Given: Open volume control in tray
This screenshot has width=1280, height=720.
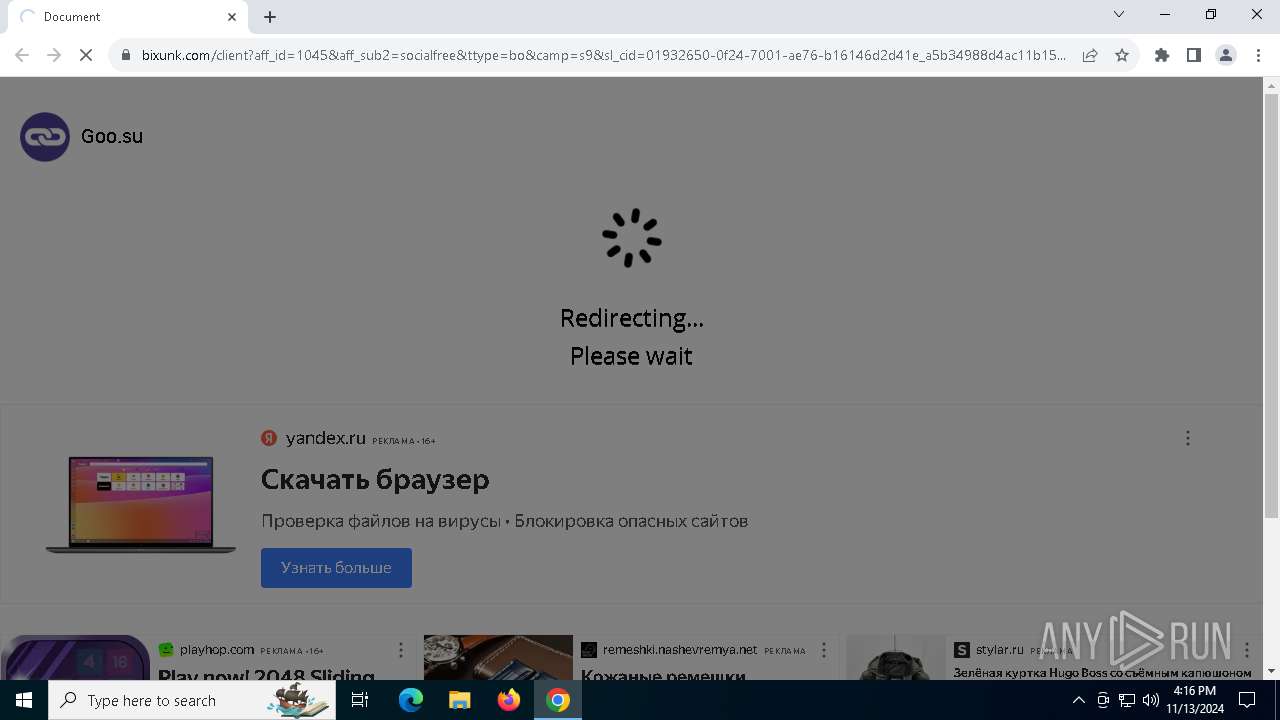Looking at the screenshot, I should pos(1151,700).
